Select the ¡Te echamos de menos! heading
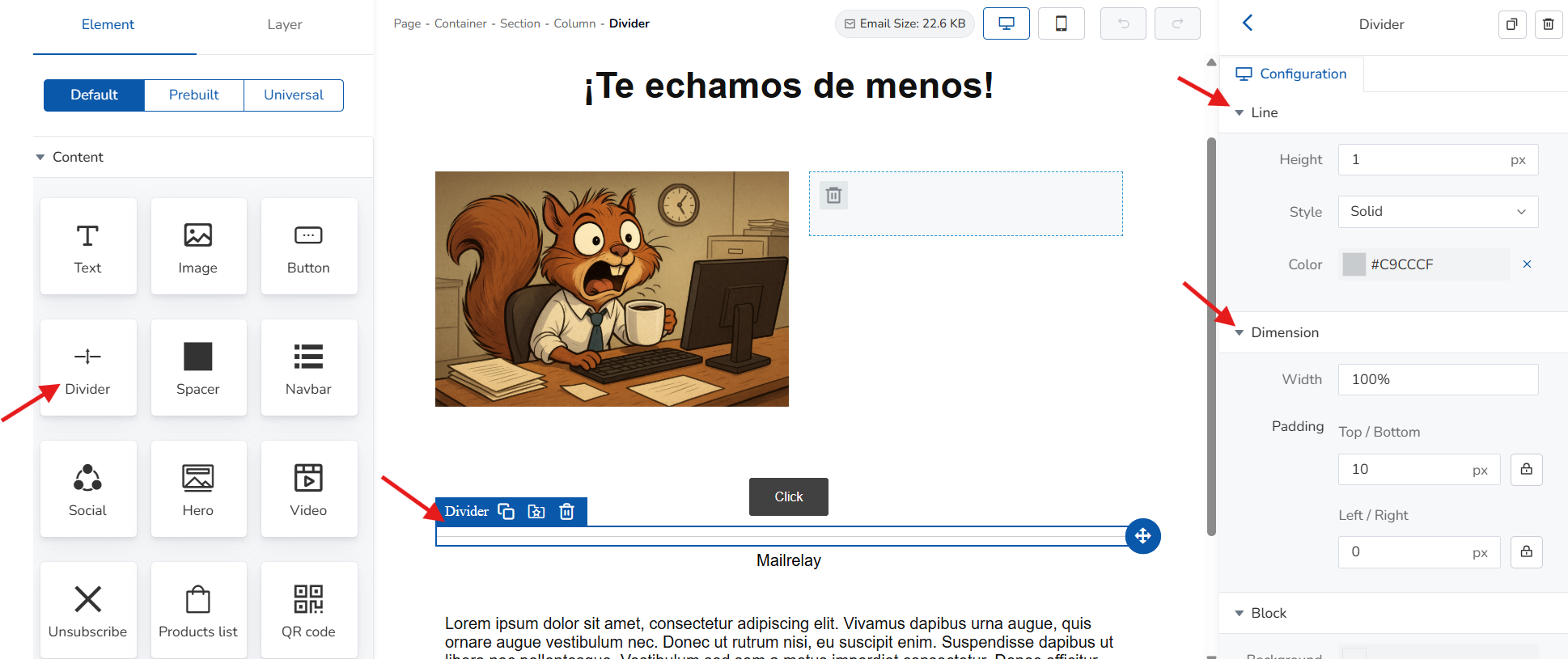 tap(789, 86)
